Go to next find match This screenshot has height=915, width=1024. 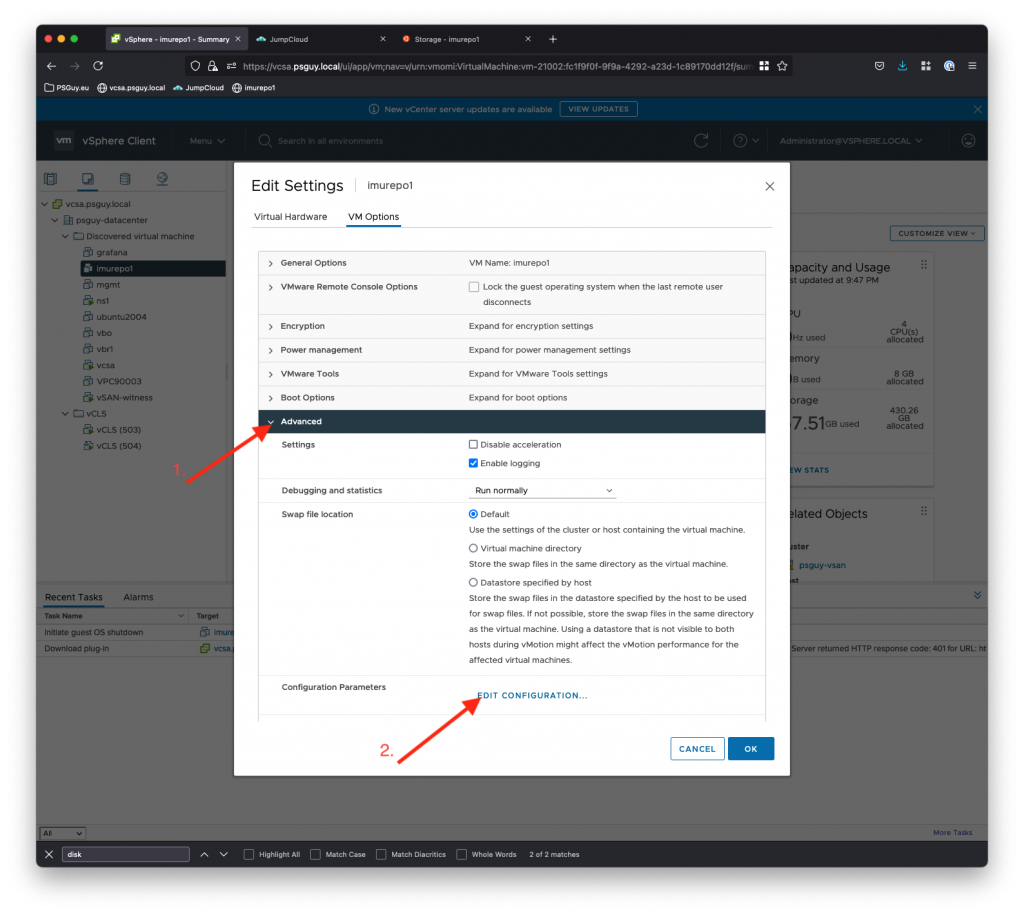tap(224, 854)
